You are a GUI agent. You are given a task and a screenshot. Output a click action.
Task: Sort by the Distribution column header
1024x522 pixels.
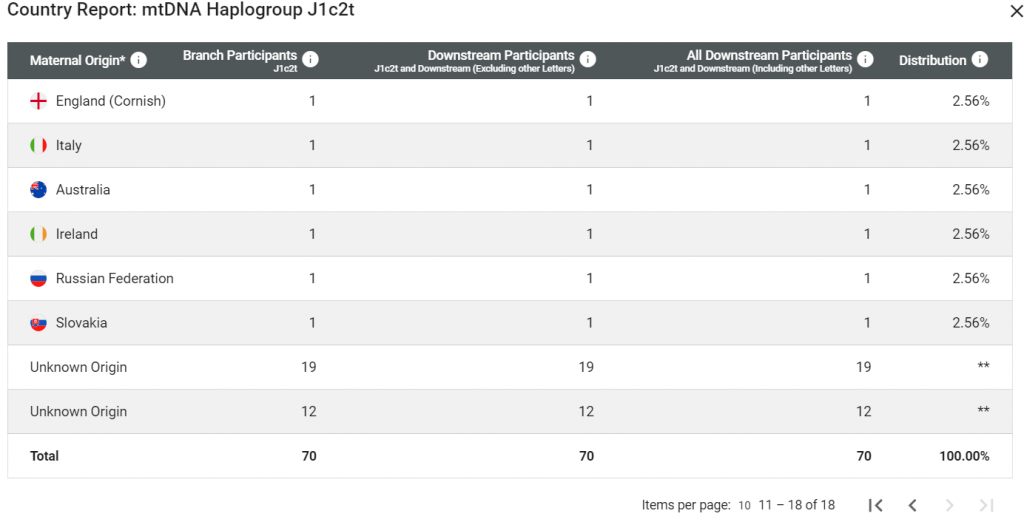[932, 61]
